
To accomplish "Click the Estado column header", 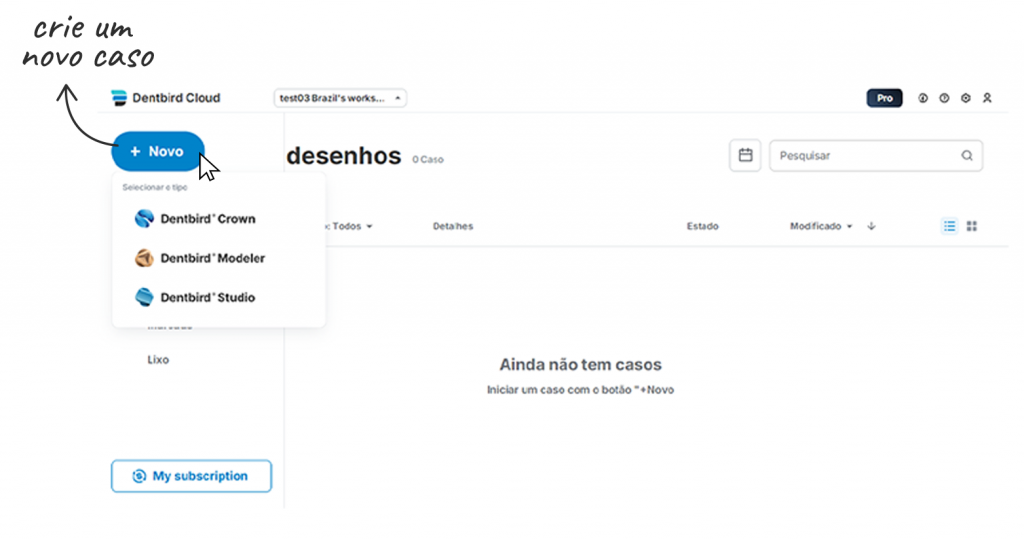I will pos(702,226).
